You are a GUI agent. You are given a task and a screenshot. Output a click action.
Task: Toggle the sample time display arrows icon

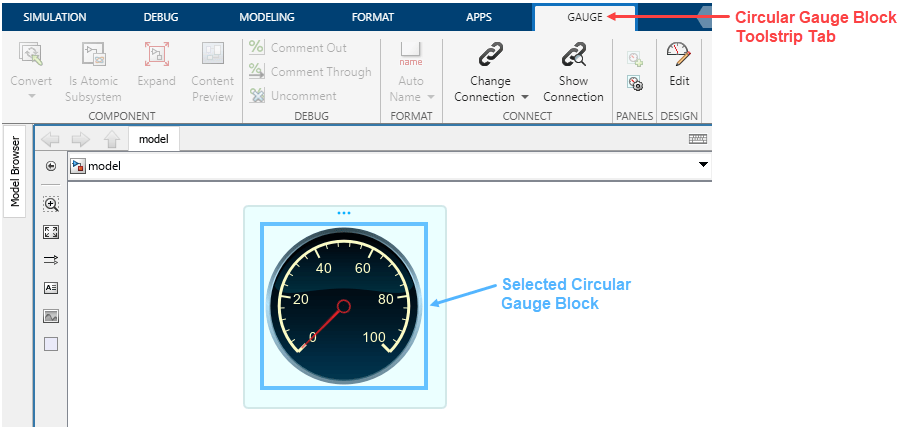[51, 260]
